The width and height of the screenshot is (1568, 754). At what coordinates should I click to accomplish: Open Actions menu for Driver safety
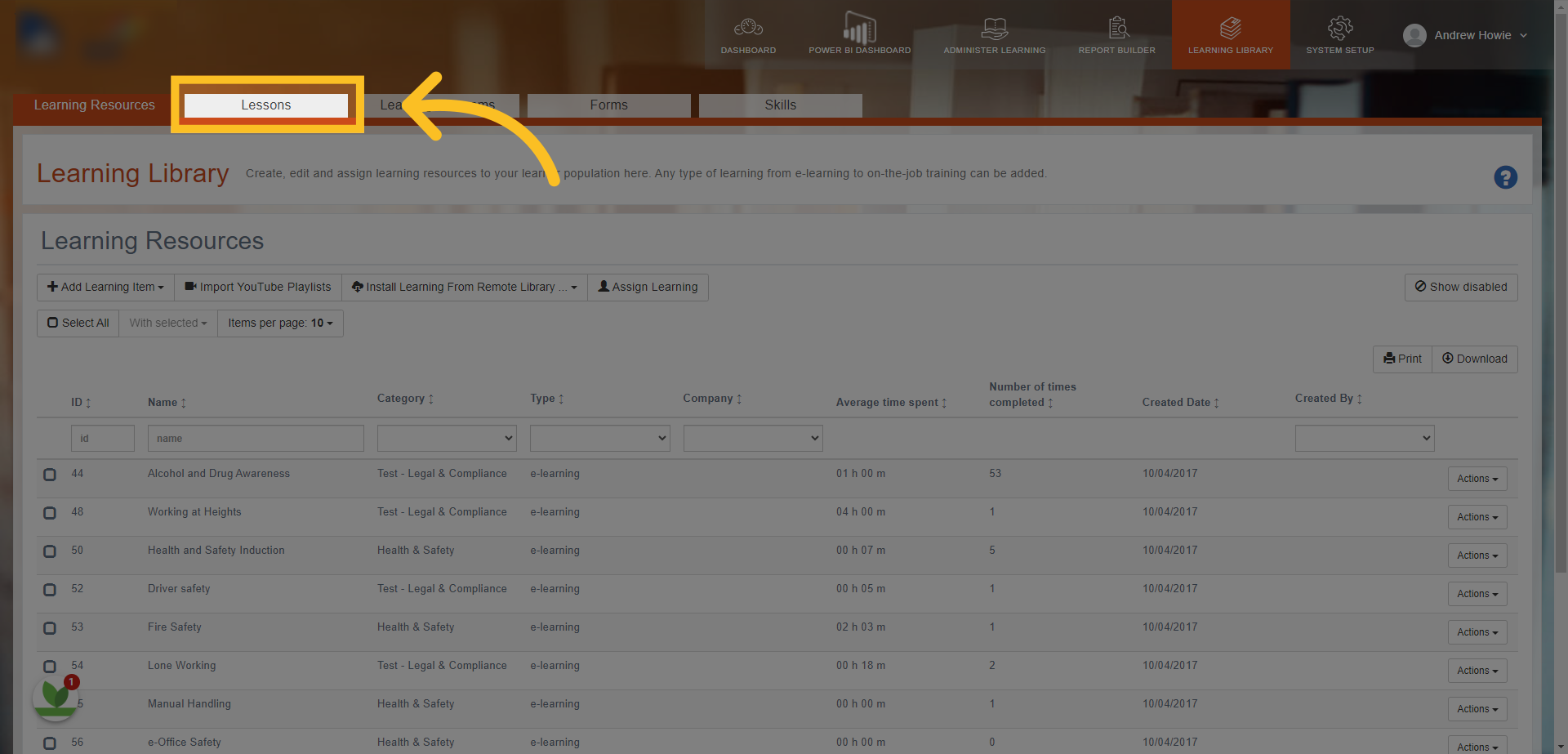pos(1477,594)
